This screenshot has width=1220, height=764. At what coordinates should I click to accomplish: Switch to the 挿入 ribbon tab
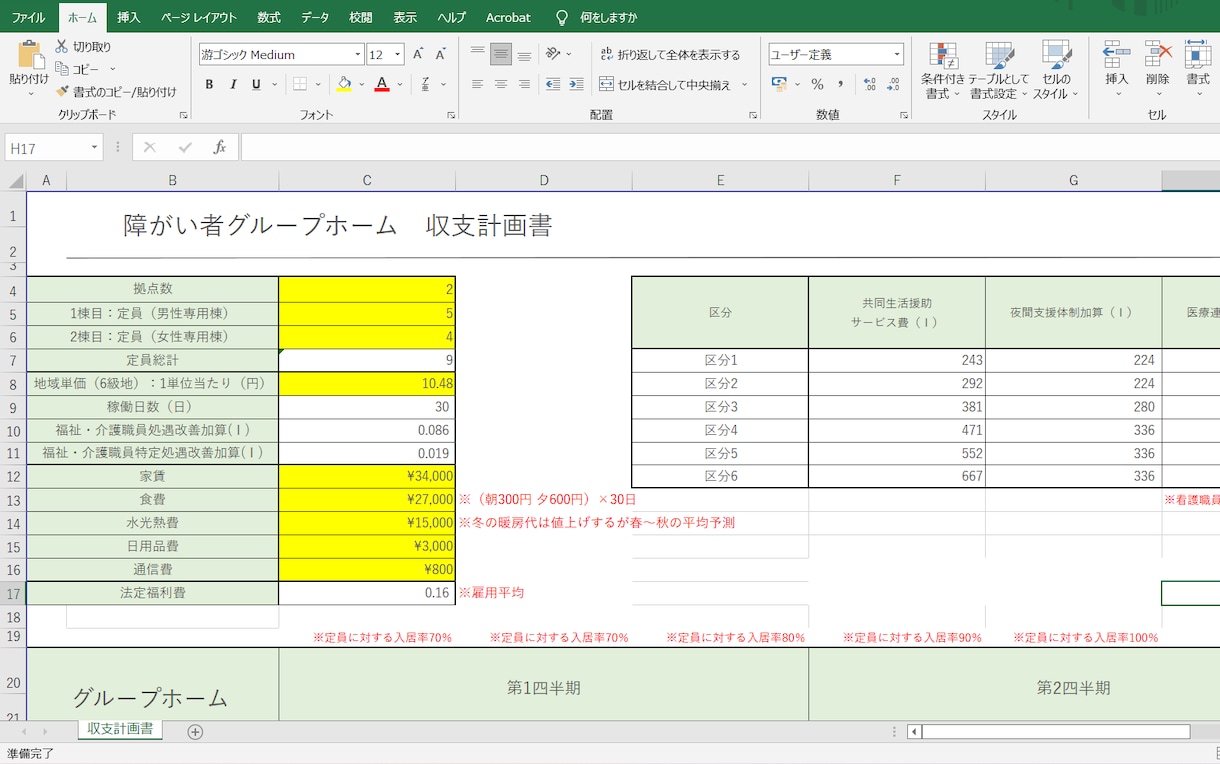click(x=128, y=17)
